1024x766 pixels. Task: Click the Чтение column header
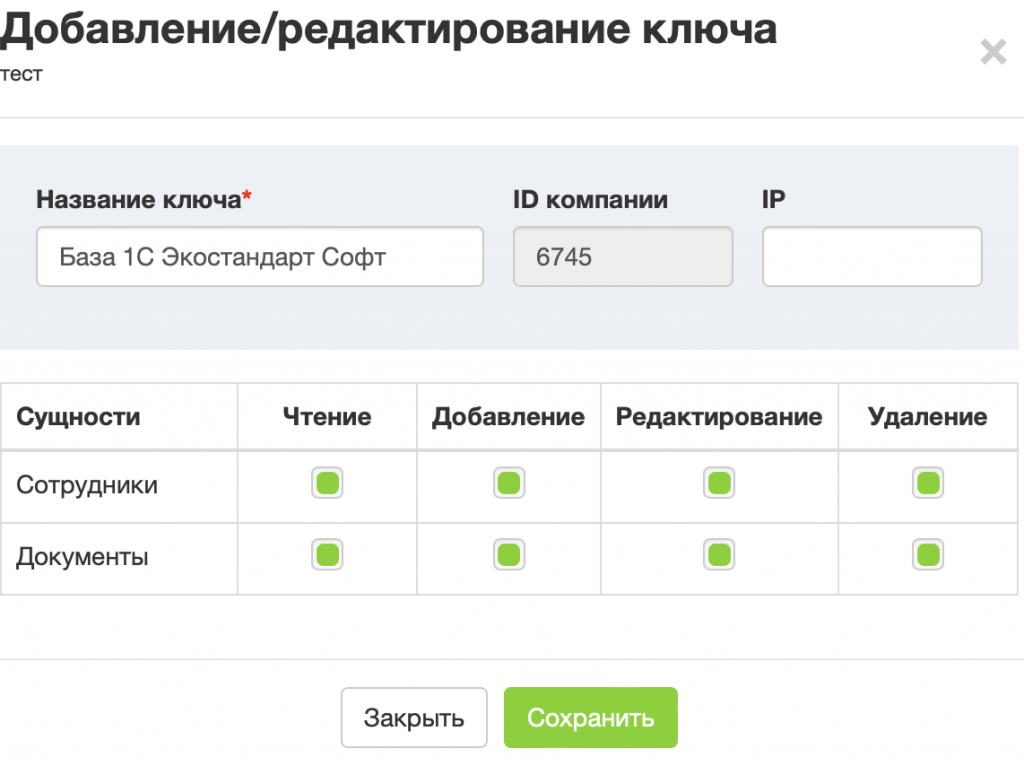pyautogui.click(x=327, y=417)
